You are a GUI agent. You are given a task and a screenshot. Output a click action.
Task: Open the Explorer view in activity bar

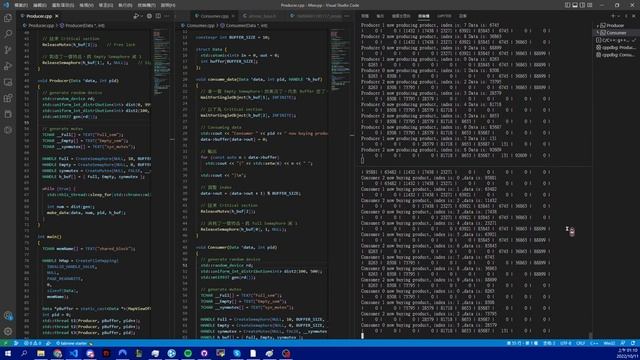coord(8,18)
